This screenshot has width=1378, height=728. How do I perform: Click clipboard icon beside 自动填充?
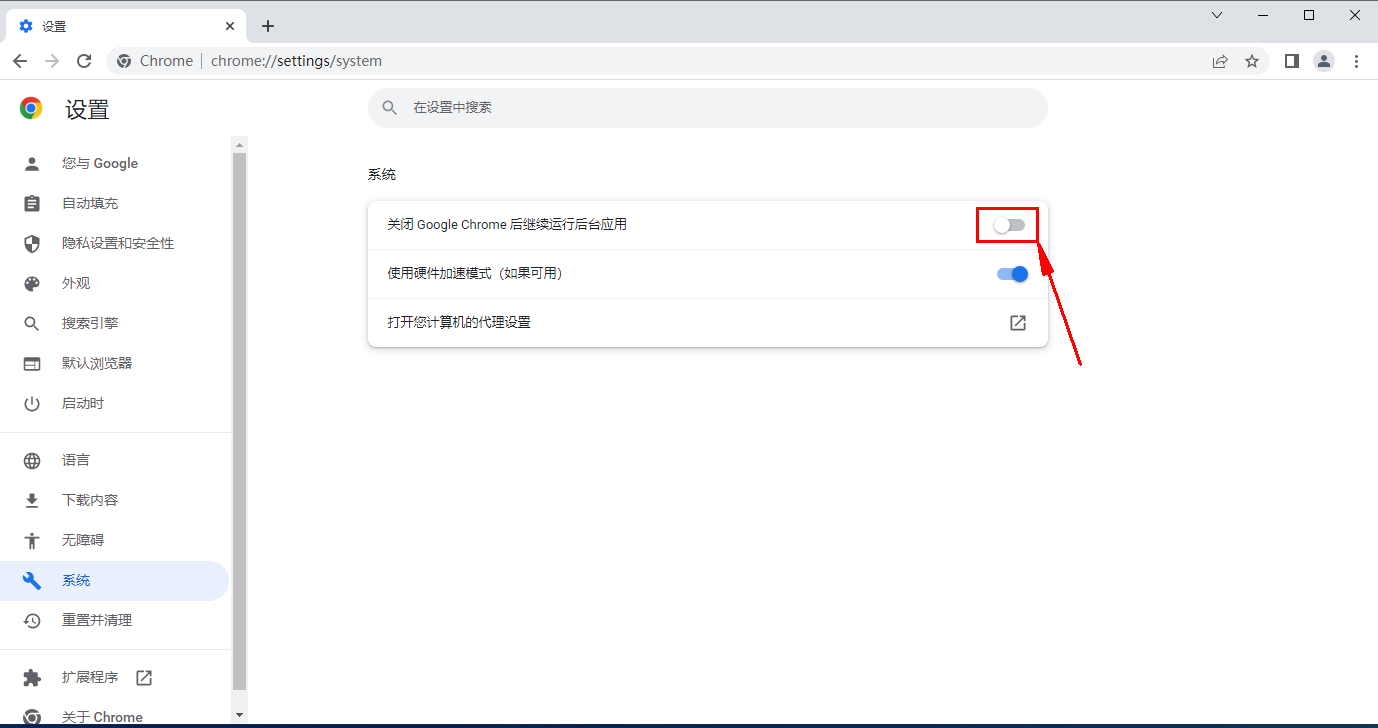coord(32,203)
